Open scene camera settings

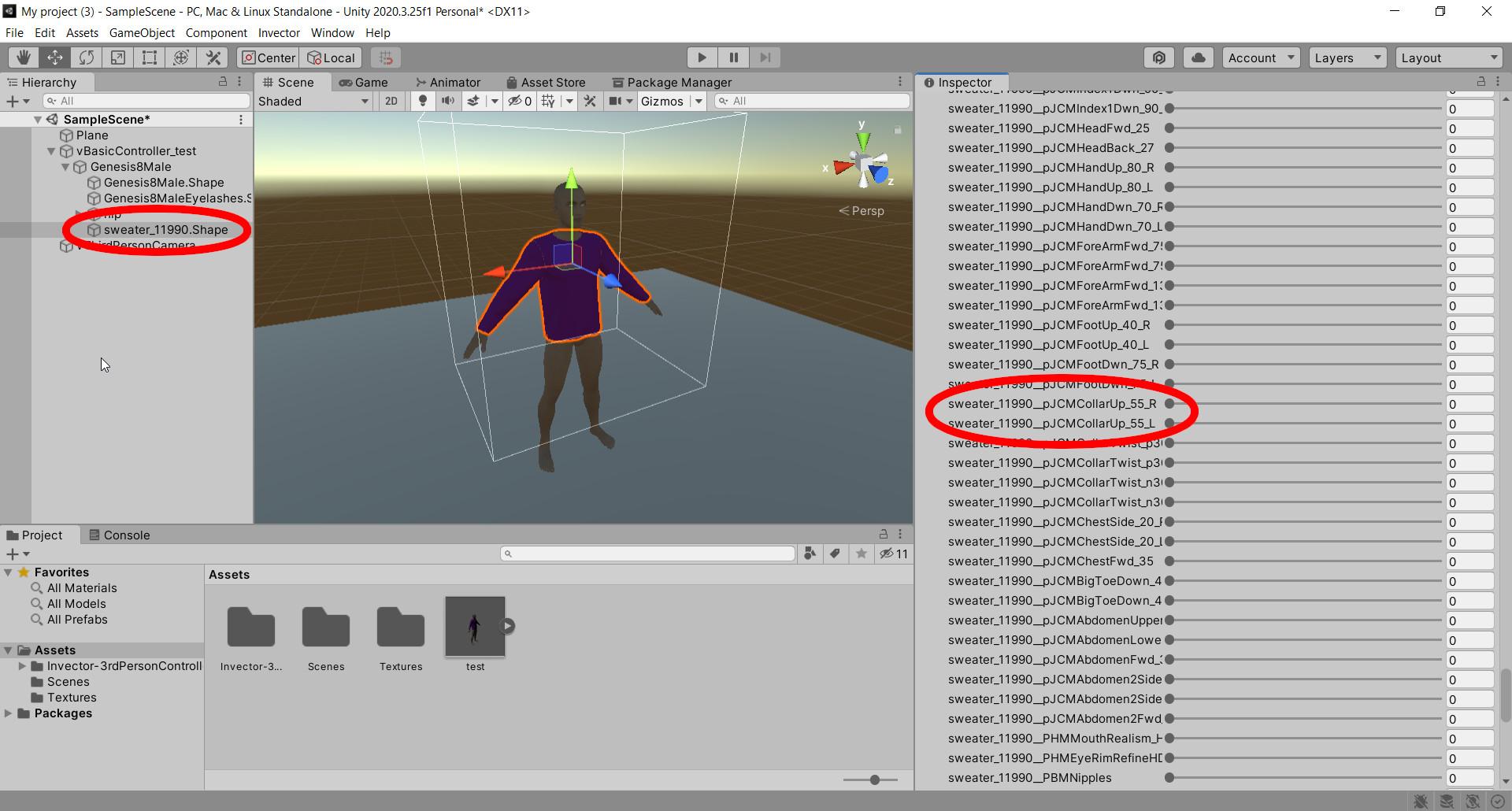pos(616,101)
